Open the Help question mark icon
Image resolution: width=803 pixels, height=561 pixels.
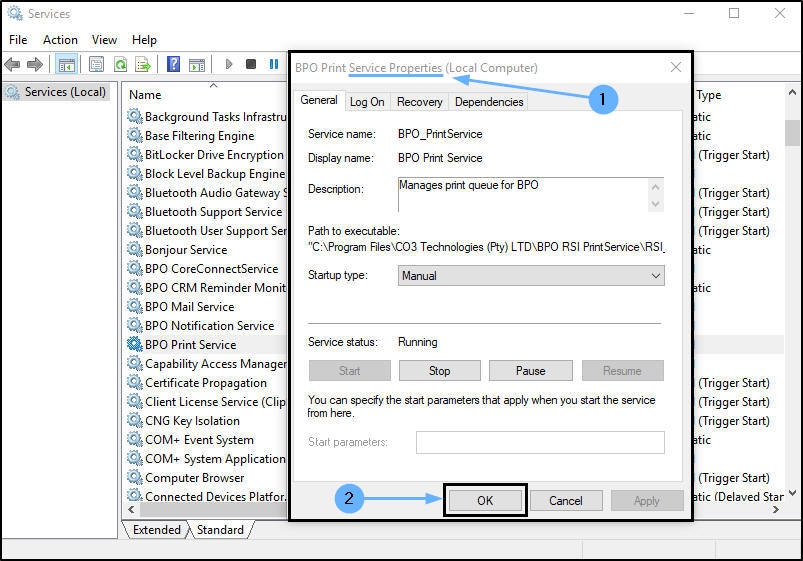(174, 65)
